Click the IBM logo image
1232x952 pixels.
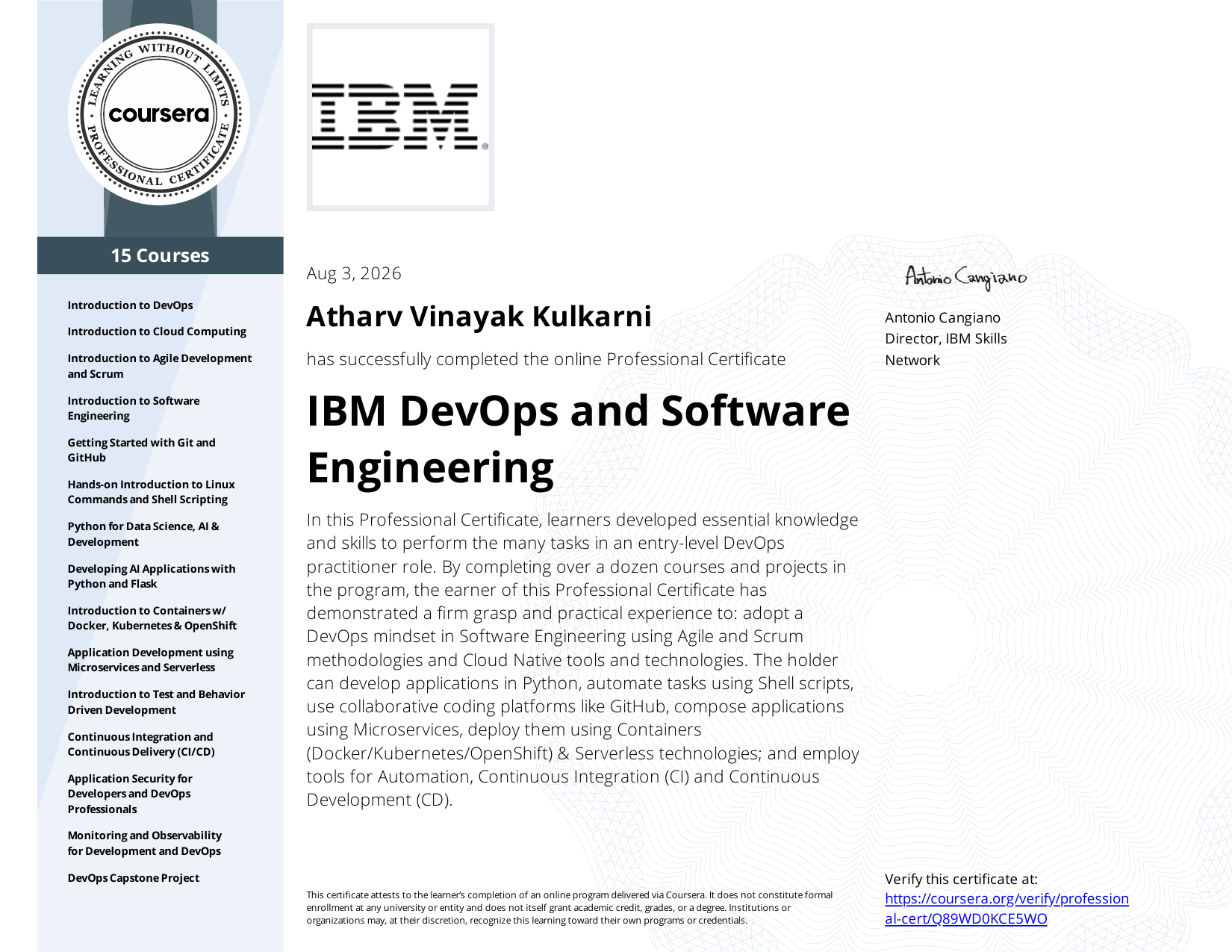[x=400, y=117]
